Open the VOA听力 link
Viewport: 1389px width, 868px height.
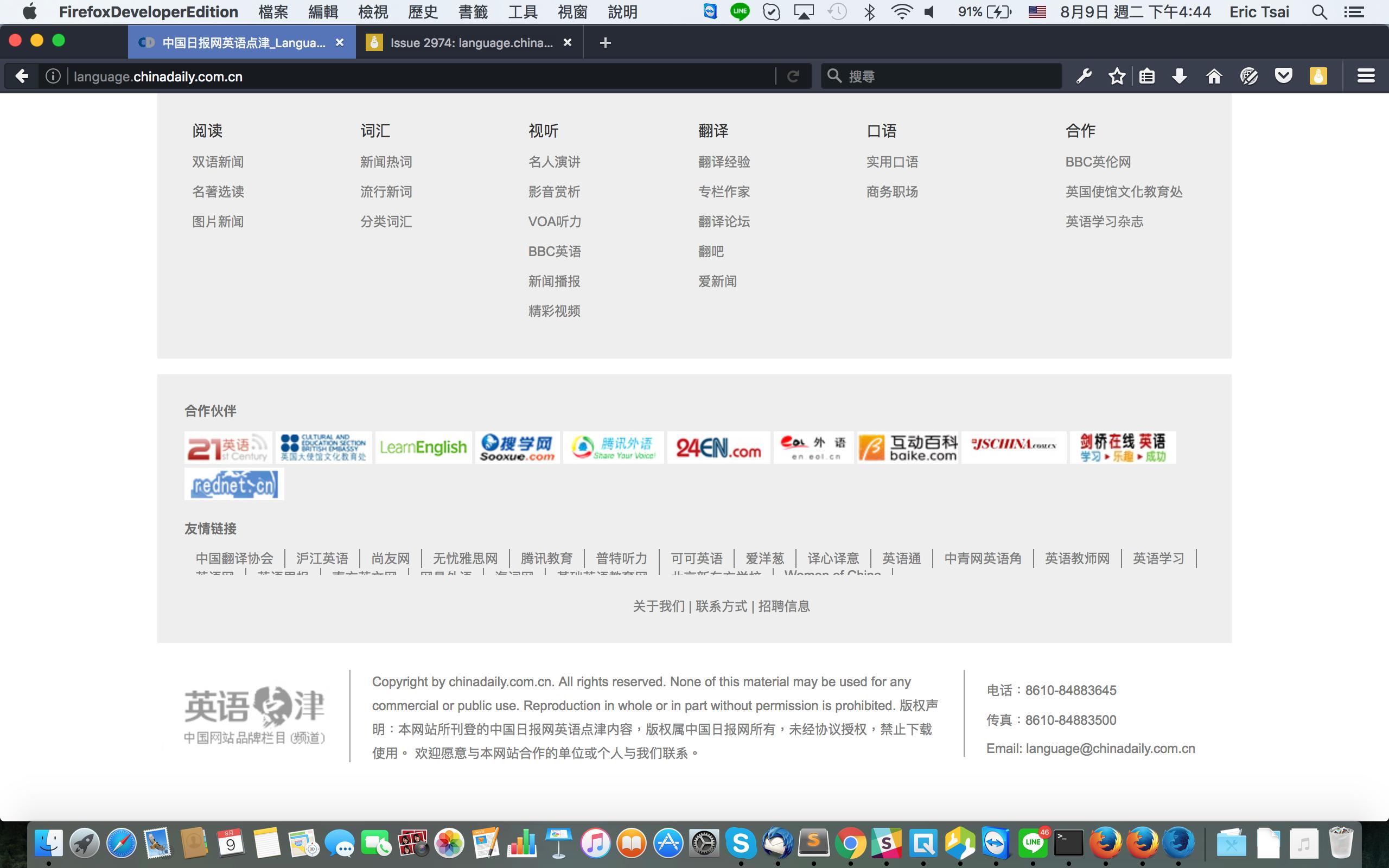pyautogui.click(x=555, y=221)
